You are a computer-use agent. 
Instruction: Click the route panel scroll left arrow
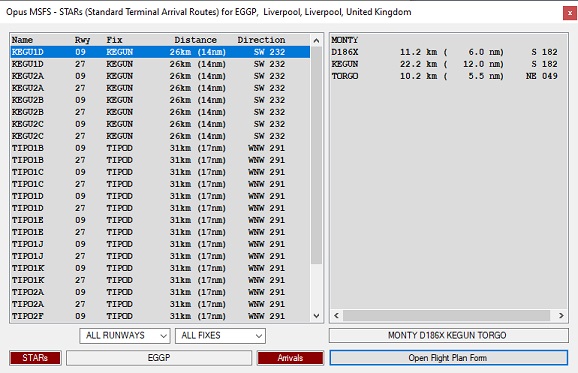(x=336, y=316)
